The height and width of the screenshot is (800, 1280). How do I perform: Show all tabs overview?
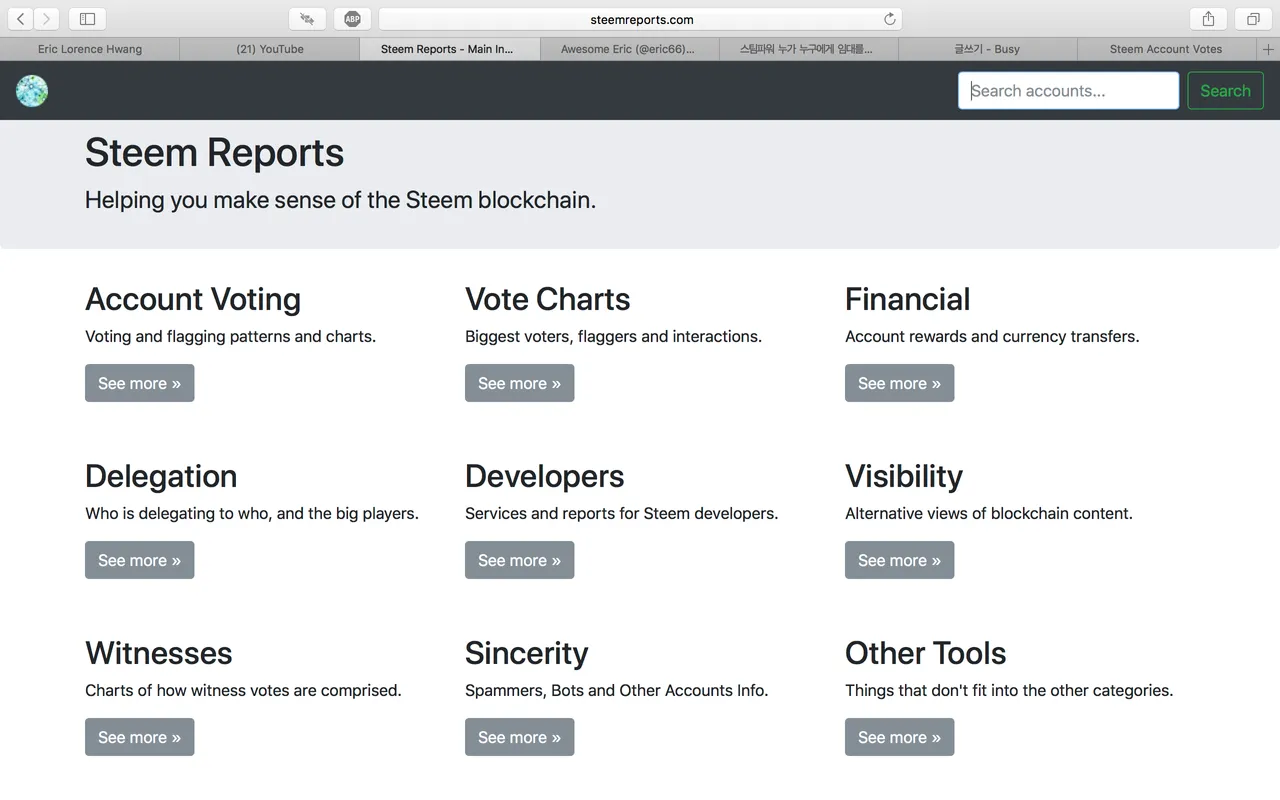tap(1253, 19)
